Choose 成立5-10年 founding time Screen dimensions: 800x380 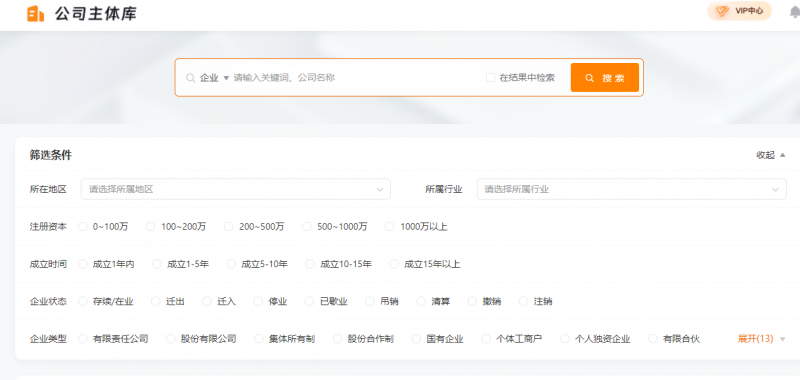click(x=231, y=264)
